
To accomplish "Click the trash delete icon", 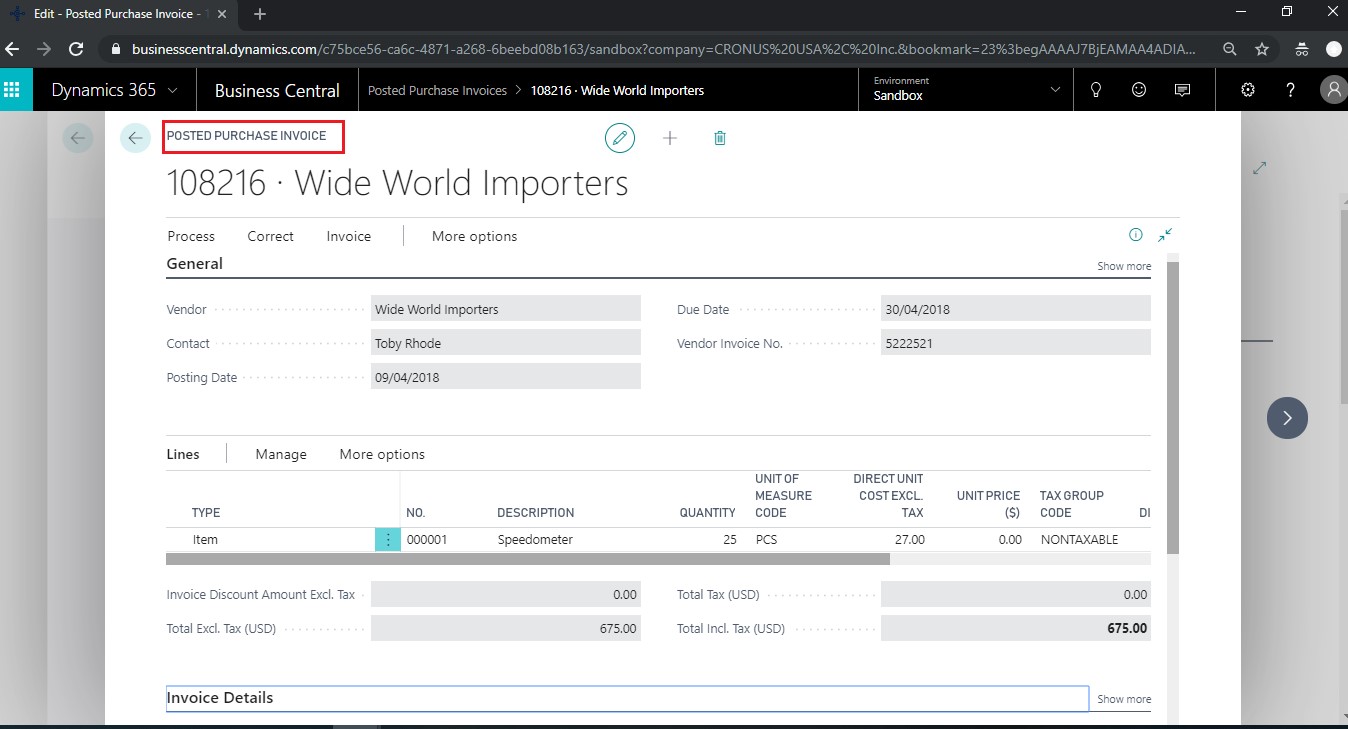I will pos(719,138).
